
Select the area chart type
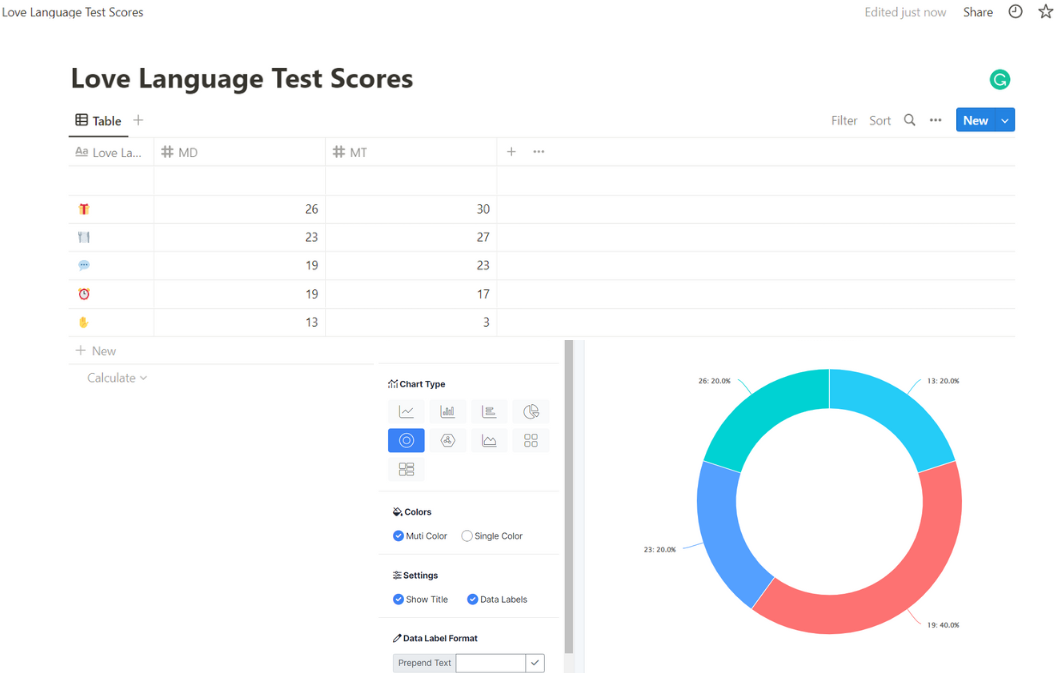(x=489, y=440)
